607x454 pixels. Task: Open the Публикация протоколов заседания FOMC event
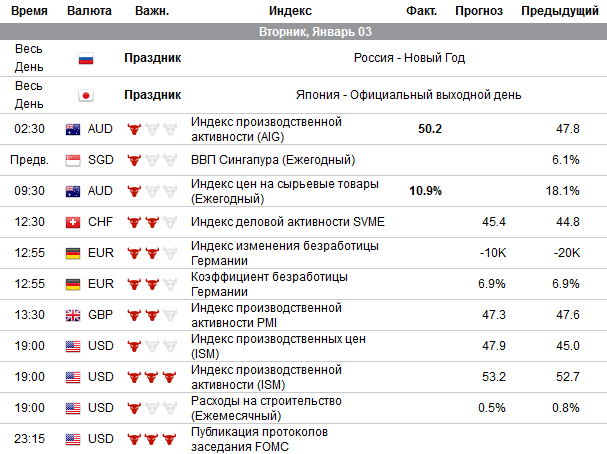(x=259, y=439)
